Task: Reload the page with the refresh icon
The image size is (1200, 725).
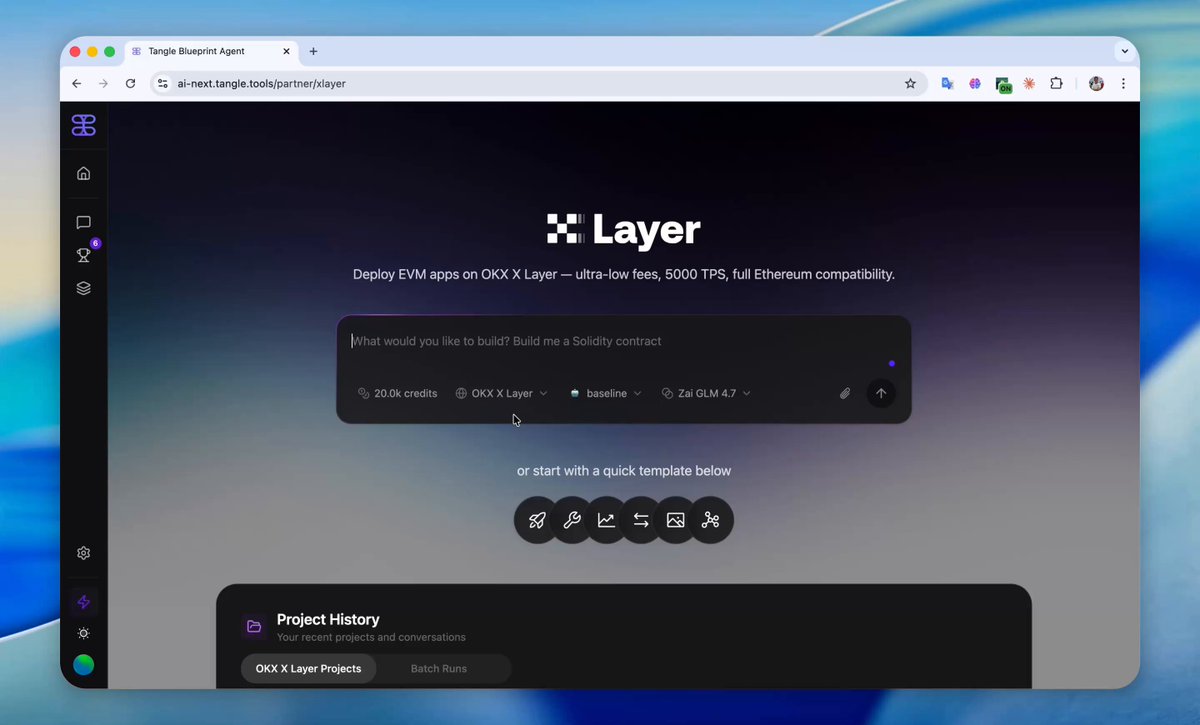Action: (130, 84)
